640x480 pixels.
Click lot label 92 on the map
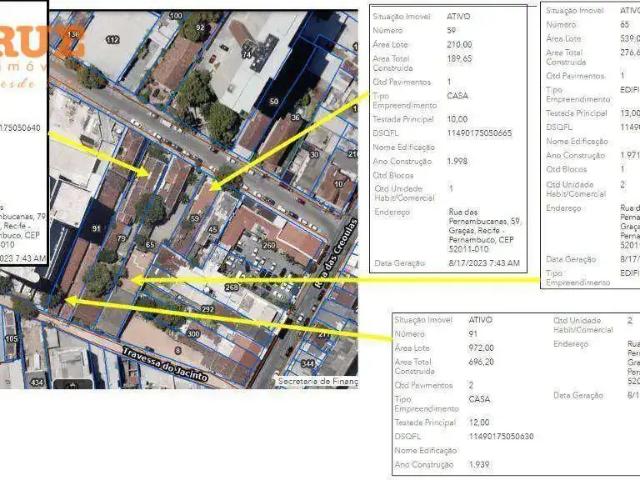click(200, 28)
